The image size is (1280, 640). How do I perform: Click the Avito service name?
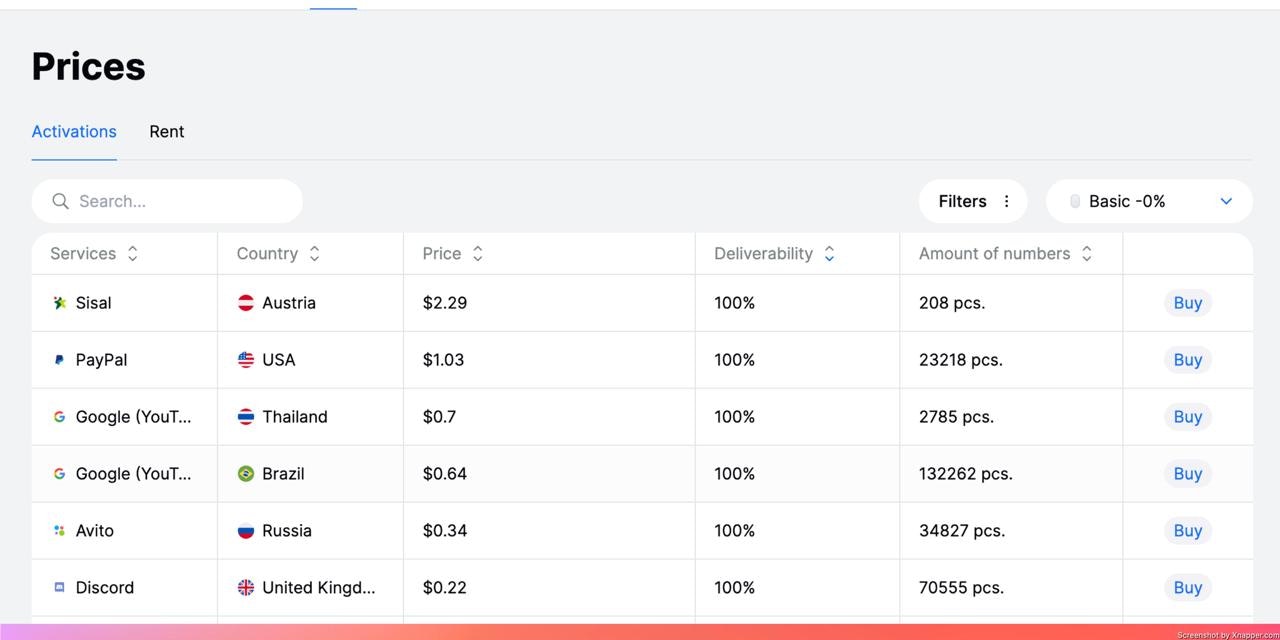click(95, 531)
